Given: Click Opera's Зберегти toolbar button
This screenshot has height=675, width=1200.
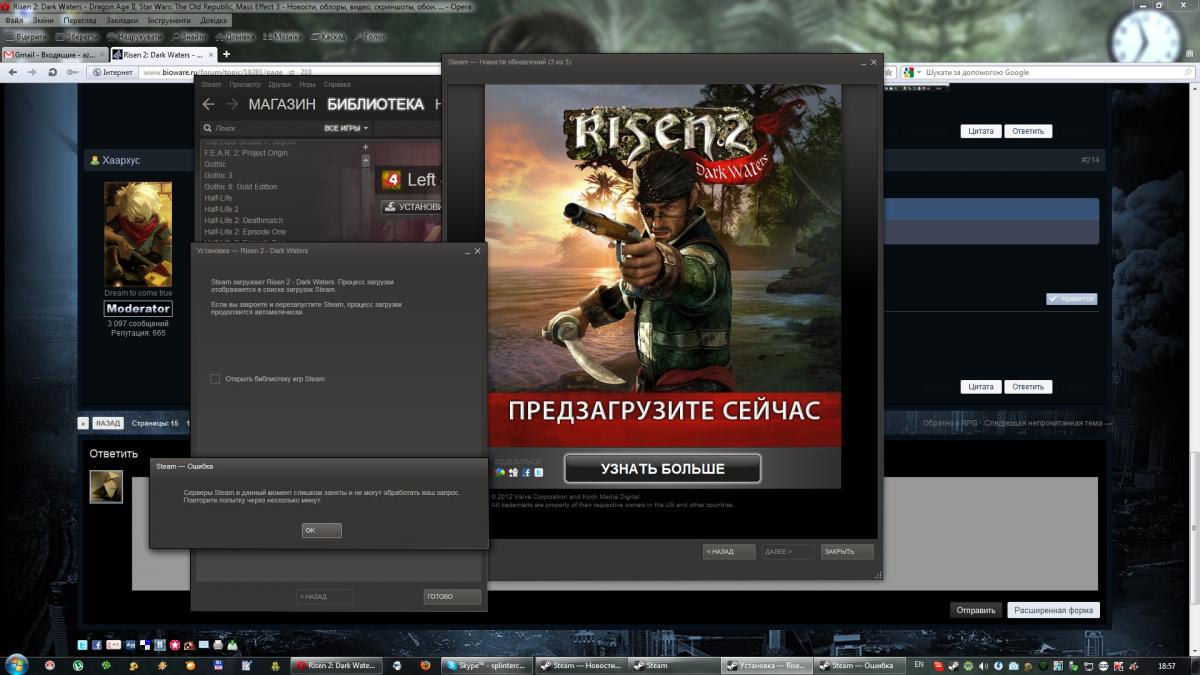Looking at the screenshot, I should click(x=75, y=36).
